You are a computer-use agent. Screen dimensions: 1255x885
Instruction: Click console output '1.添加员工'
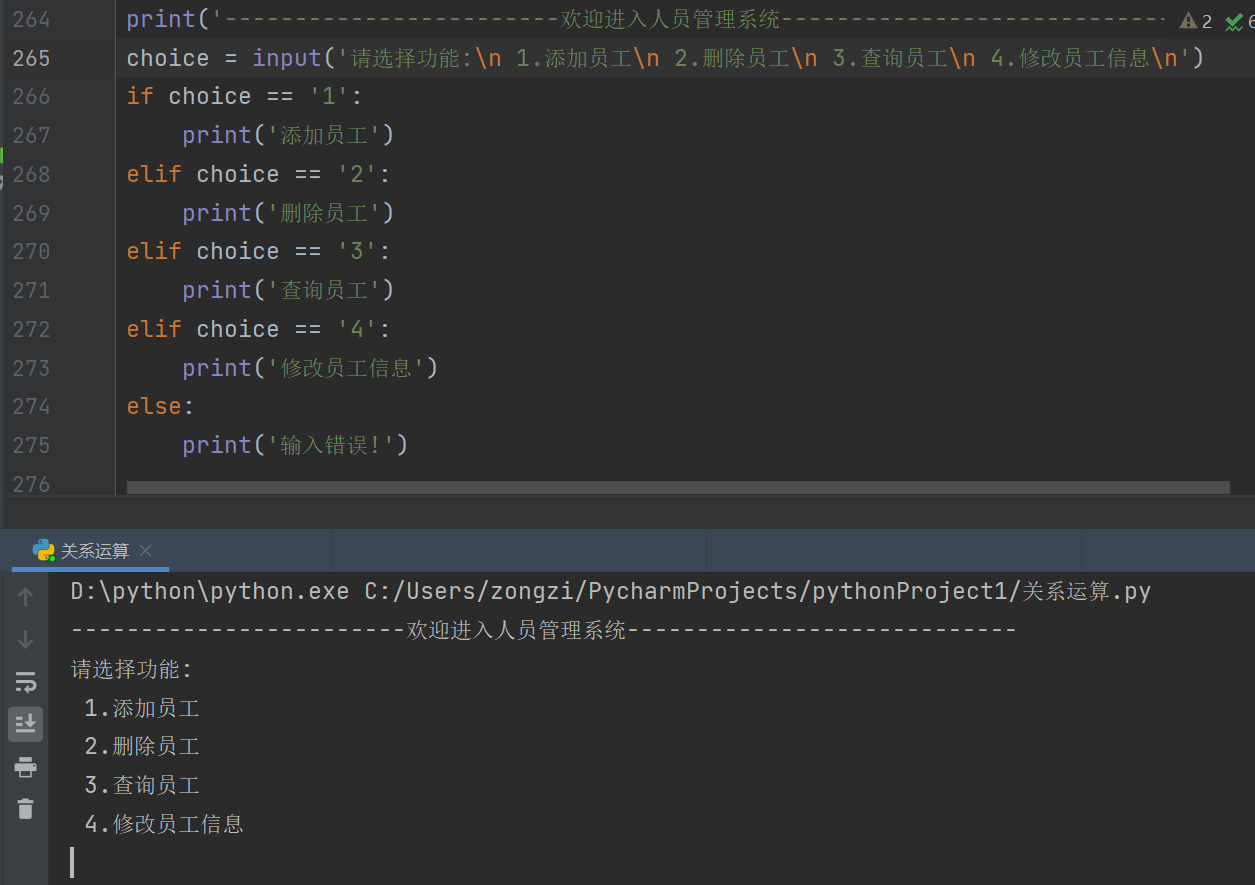(x=142, y=708)
